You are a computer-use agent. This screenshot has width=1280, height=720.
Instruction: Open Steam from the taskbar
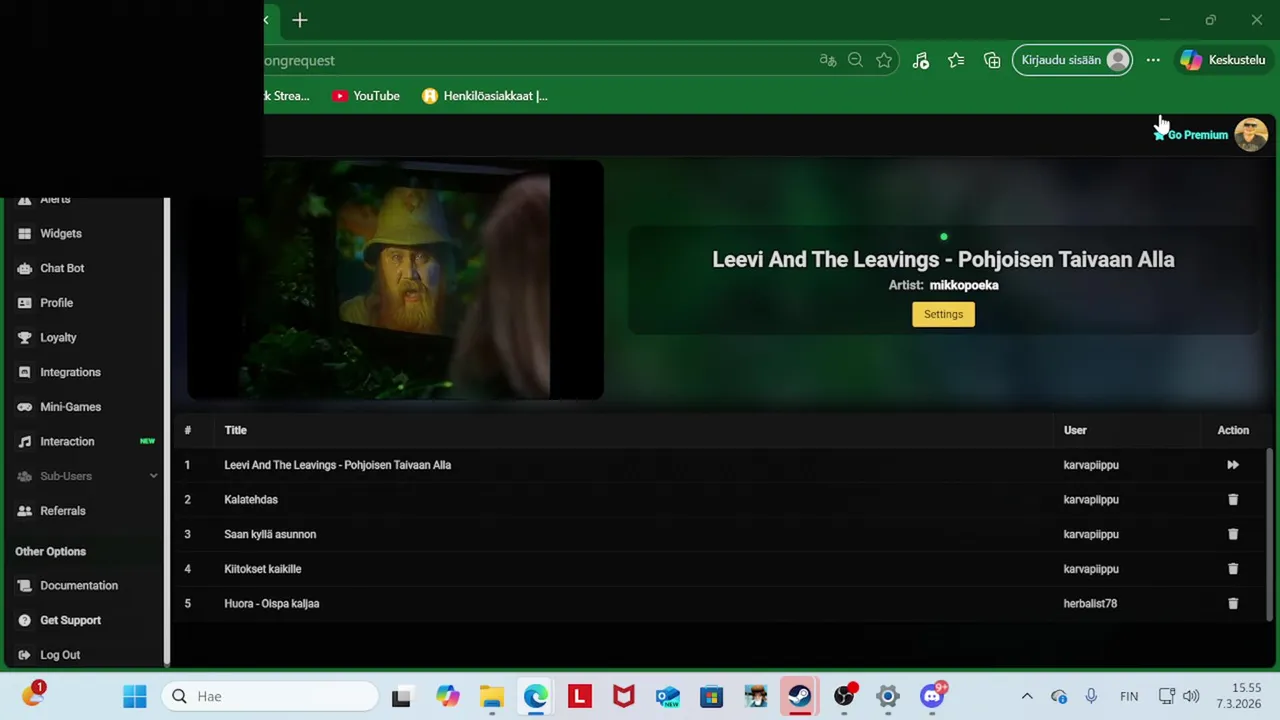point(800,696)
